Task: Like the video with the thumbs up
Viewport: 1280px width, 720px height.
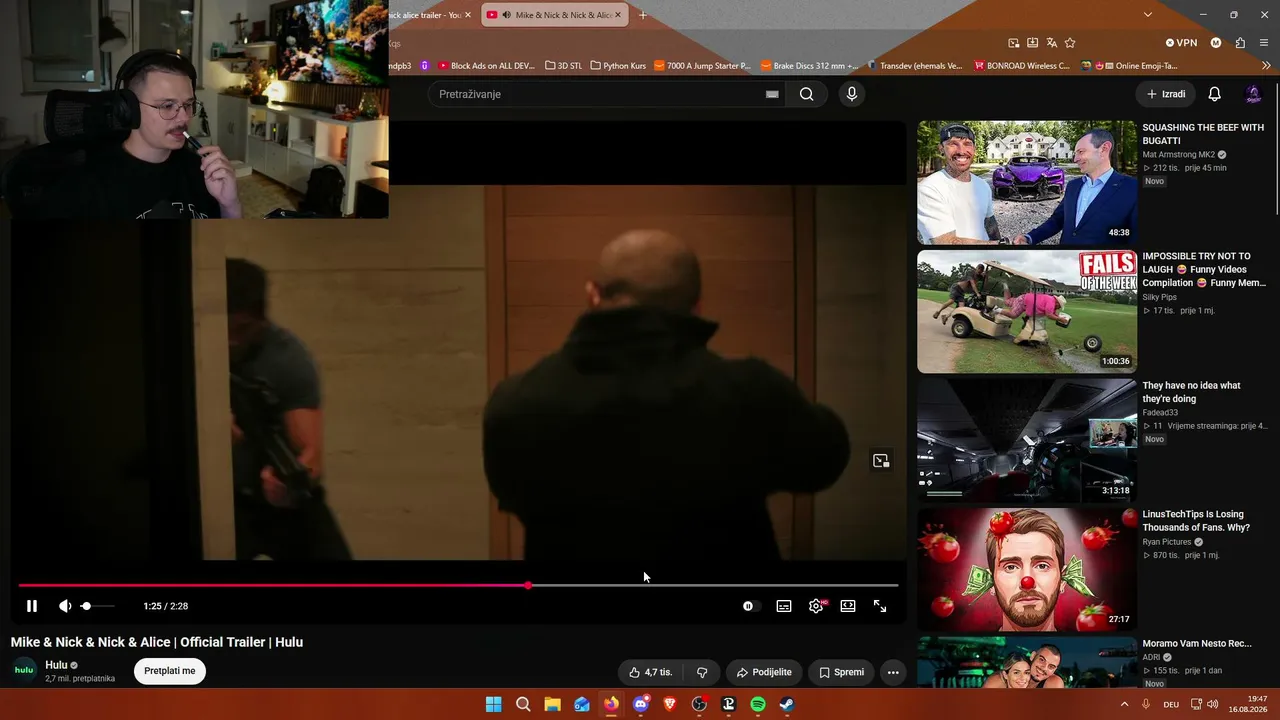Action: click(x=650, y=672)
